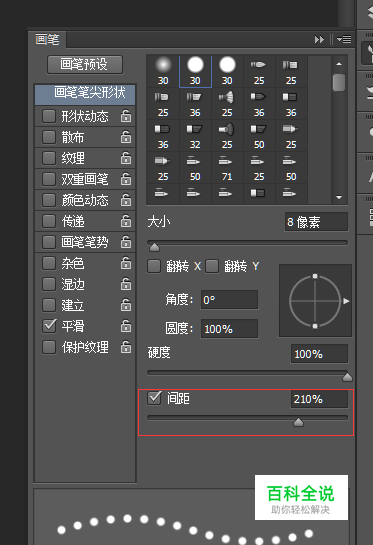Enable the 纹理 checkbox
Screen dimensions: 373x545
(x=49, y=158)
